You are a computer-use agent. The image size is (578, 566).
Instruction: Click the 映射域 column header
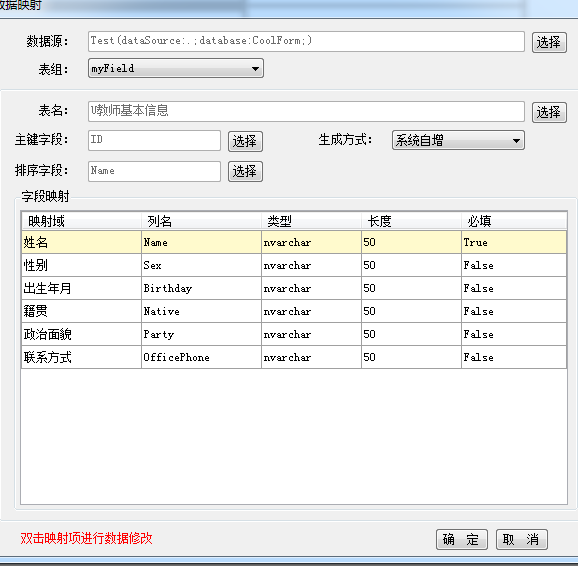point(81,221)
